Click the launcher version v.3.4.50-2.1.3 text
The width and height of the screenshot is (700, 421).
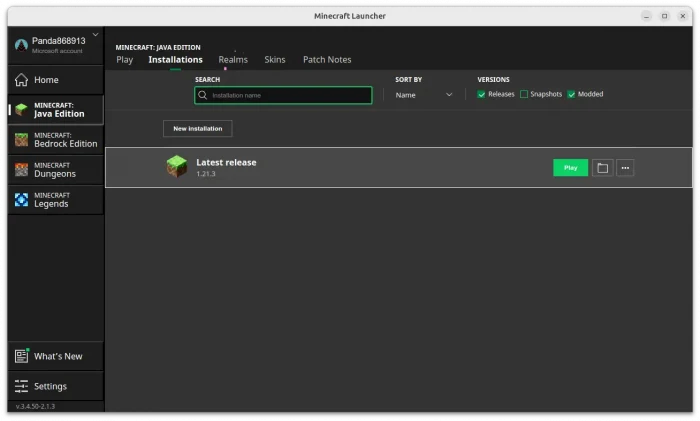[35, 406]
